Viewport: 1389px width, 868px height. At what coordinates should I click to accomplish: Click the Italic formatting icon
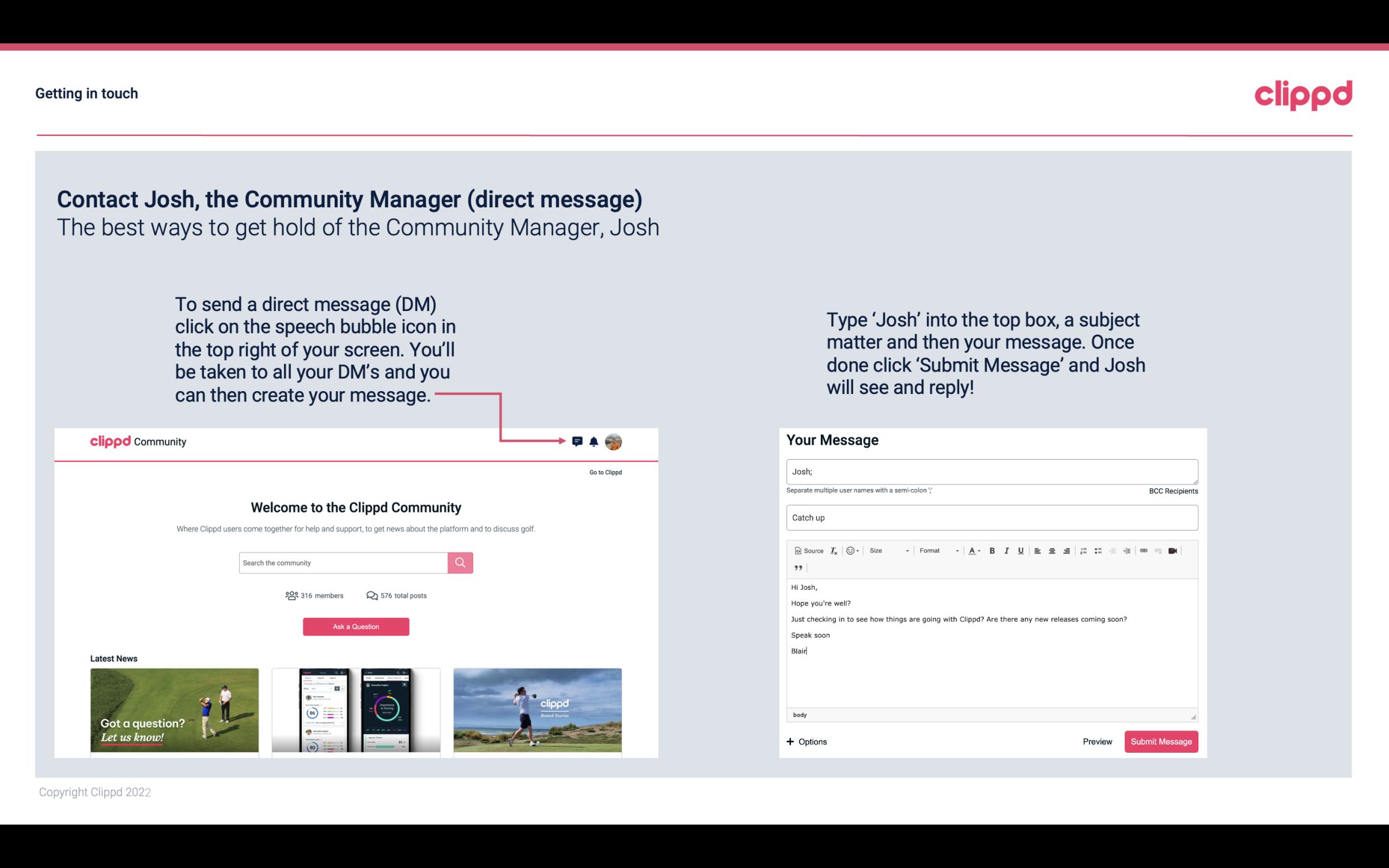tap(1007, 550)
